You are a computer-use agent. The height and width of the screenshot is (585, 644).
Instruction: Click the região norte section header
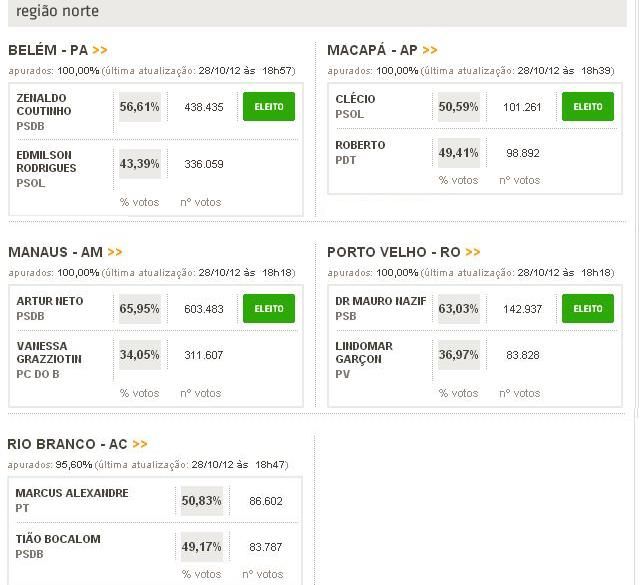pos(58,11)
